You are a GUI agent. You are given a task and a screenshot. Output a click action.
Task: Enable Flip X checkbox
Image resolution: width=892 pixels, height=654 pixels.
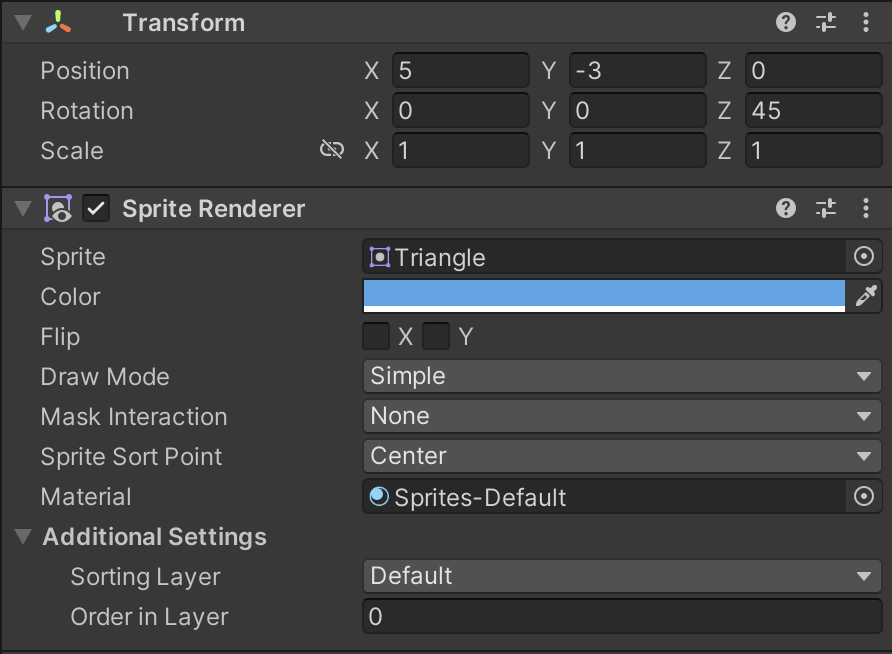click(x=376, y=336)
